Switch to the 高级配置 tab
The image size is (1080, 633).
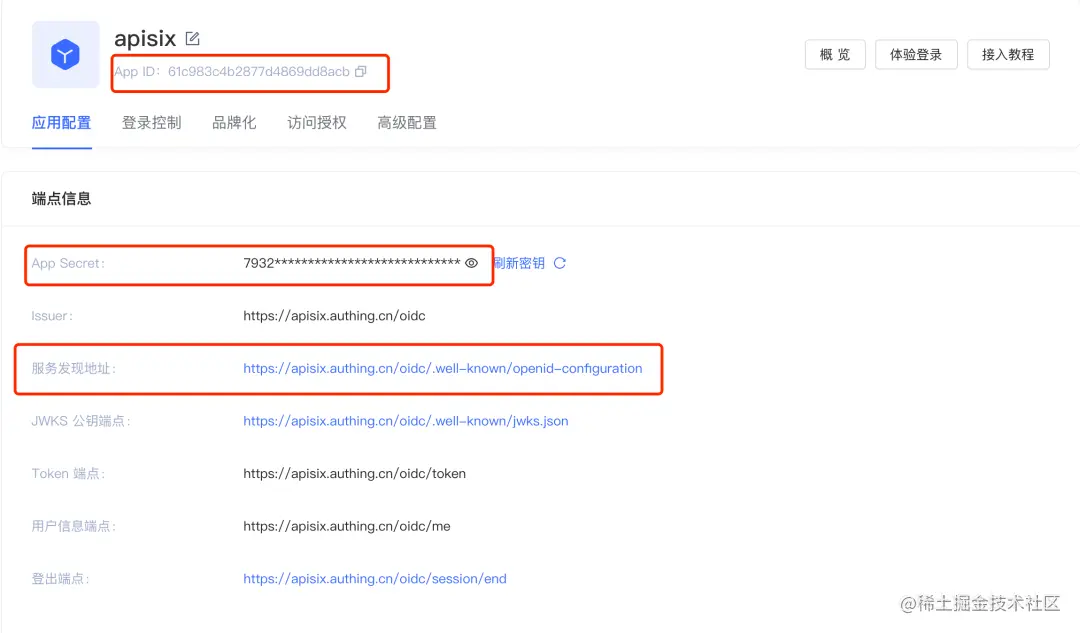pyautogui.click(x=407, y=123)
